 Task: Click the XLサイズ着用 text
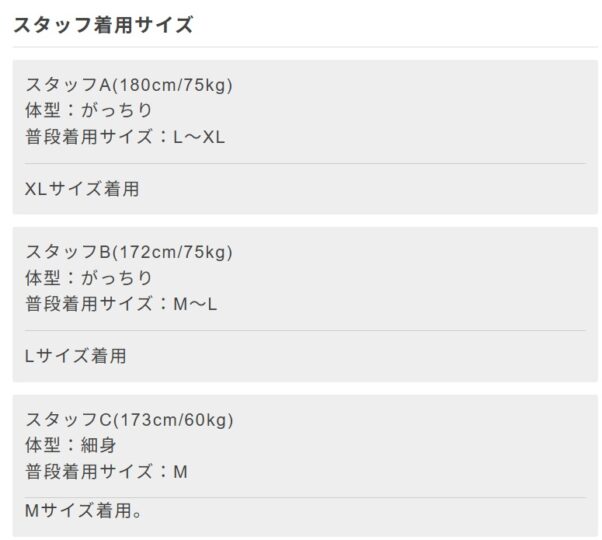(82, 189)
